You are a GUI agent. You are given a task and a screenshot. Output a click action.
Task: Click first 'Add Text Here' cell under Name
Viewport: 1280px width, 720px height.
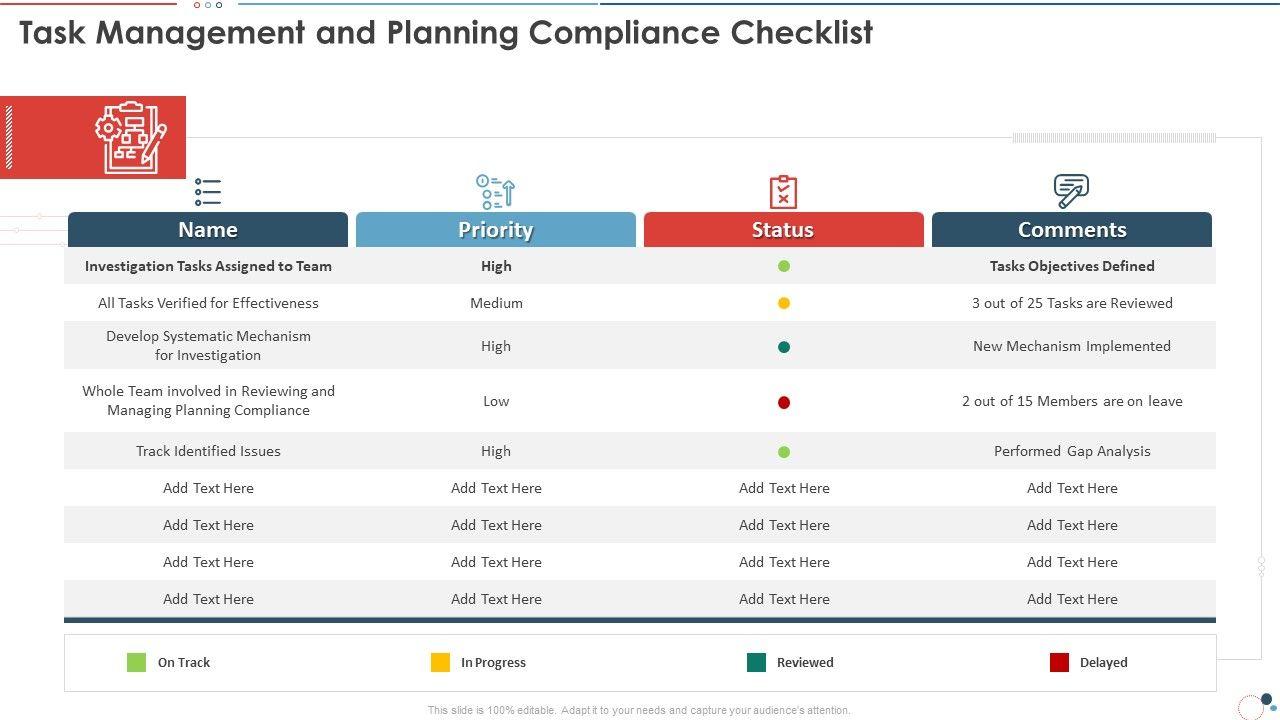208,488
